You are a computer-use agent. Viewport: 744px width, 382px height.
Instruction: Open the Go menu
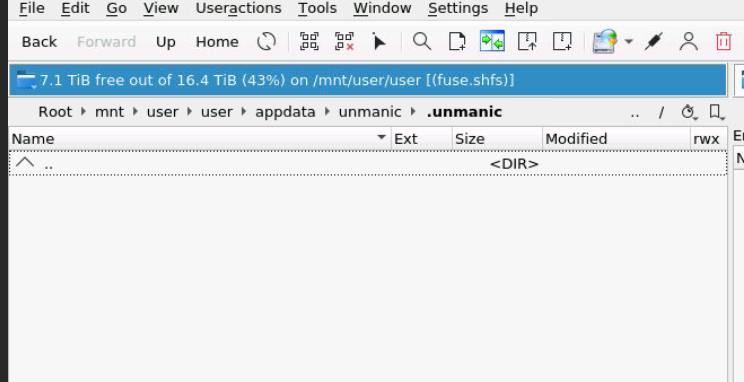click(x=117, y=9)
